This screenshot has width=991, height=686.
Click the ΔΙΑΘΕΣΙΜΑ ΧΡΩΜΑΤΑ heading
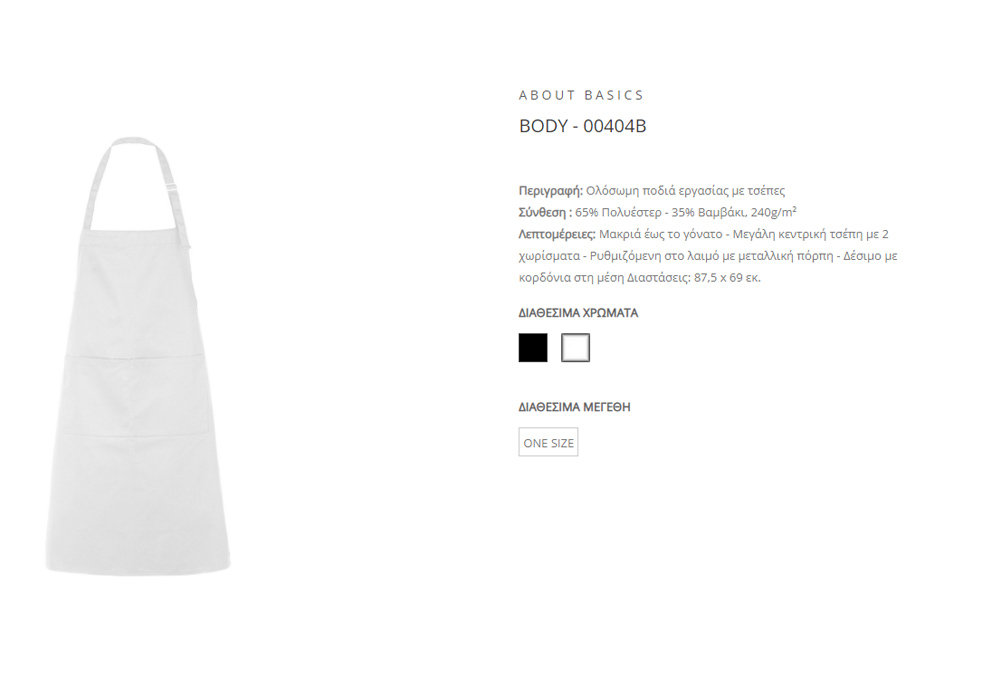578,313
